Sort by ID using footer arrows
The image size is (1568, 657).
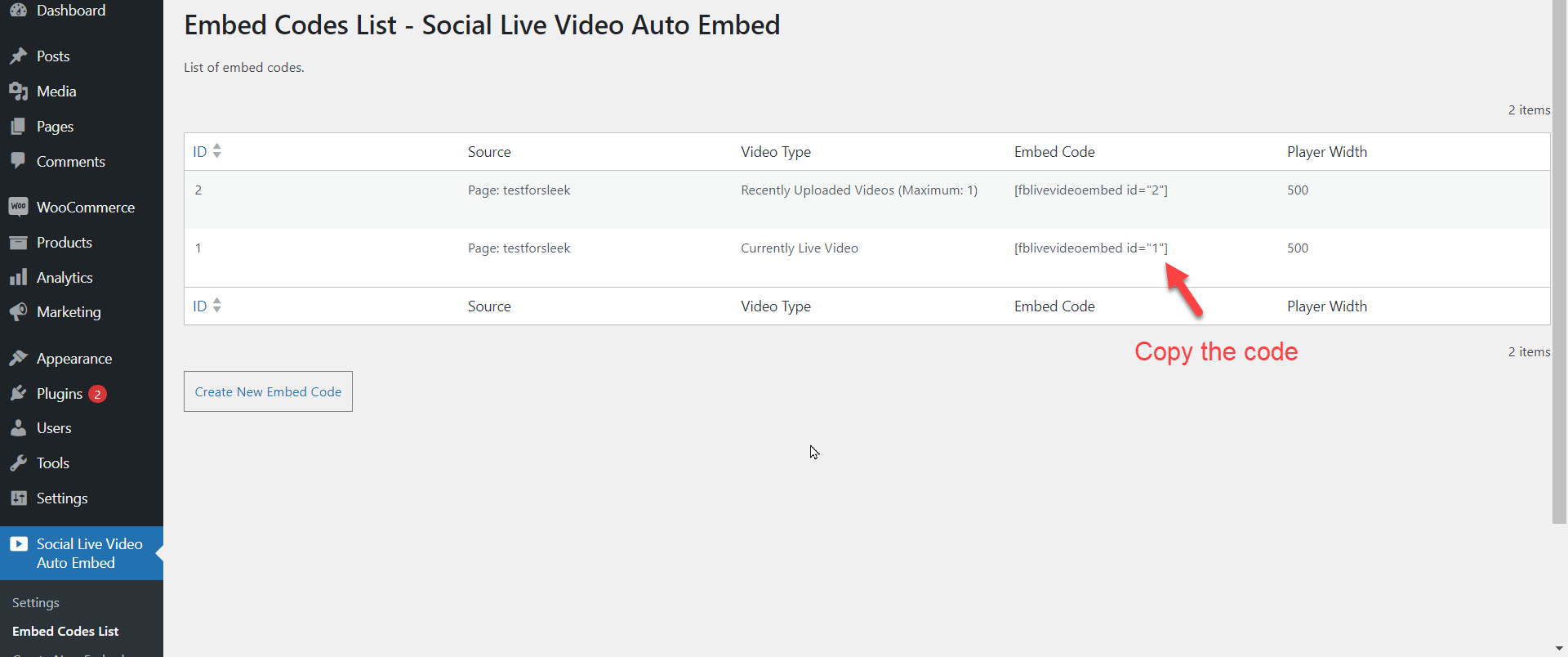click(207, 306)
